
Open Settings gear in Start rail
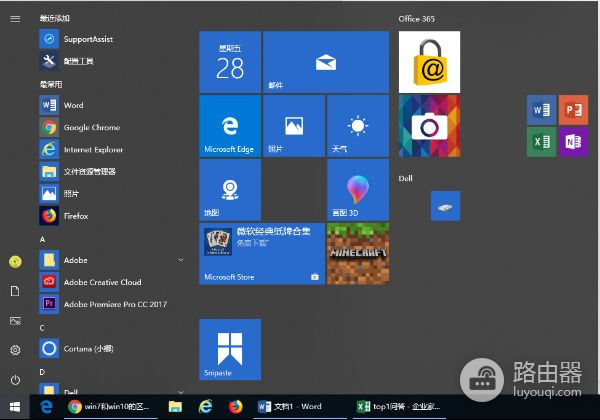pos(15,350)
